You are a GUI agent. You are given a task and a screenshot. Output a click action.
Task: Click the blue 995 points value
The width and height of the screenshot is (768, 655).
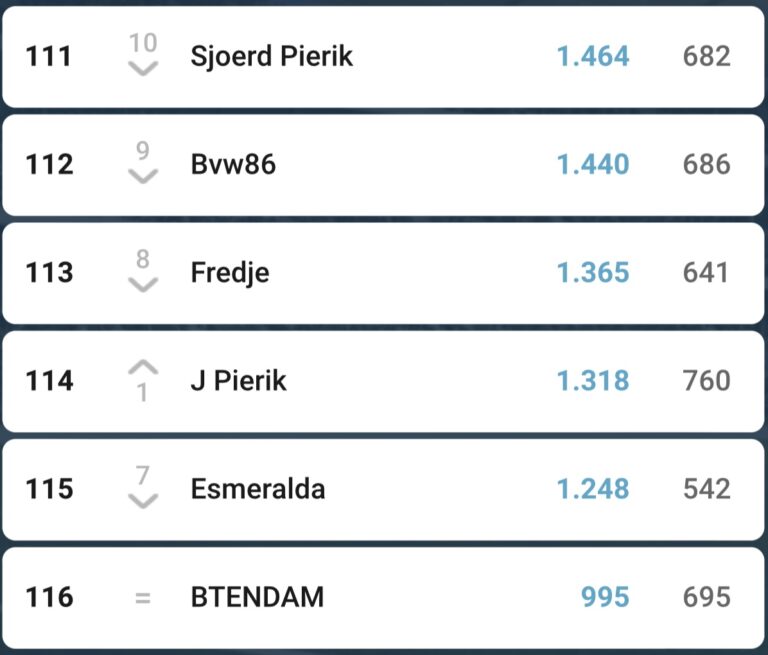pyautogui.click(x=605, y=598)
